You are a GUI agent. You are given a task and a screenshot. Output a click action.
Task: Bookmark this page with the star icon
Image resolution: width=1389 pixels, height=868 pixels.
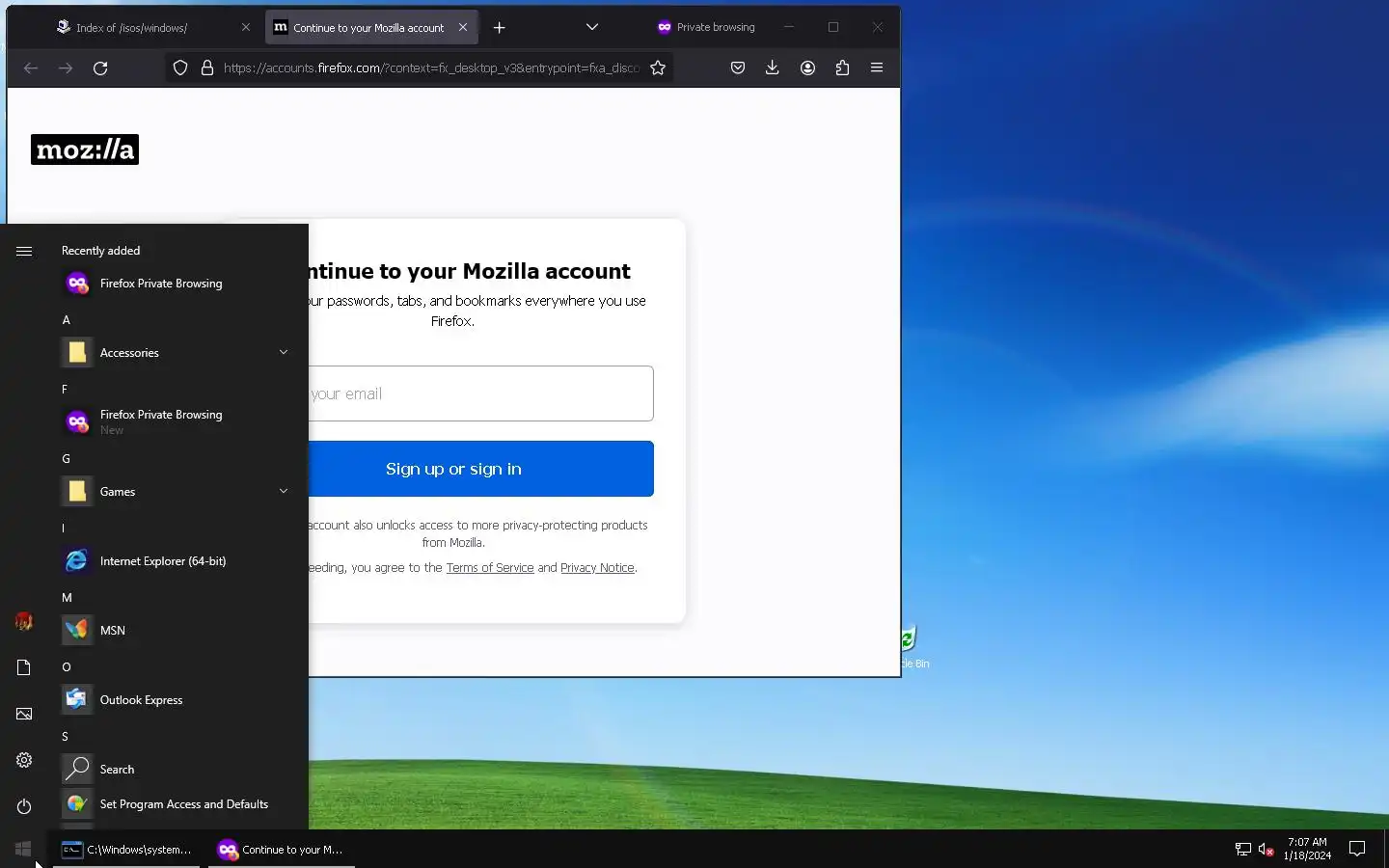click(658, 68)
